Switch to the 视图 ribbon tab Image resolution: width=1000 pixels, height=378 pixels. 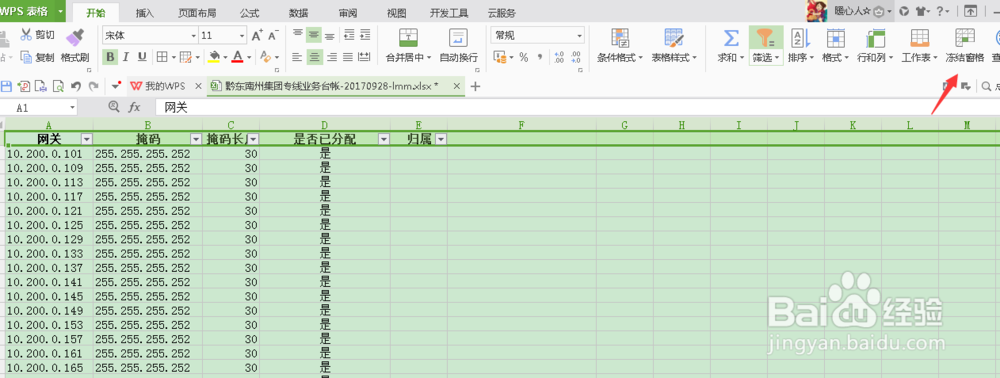(x=397, y=13)
